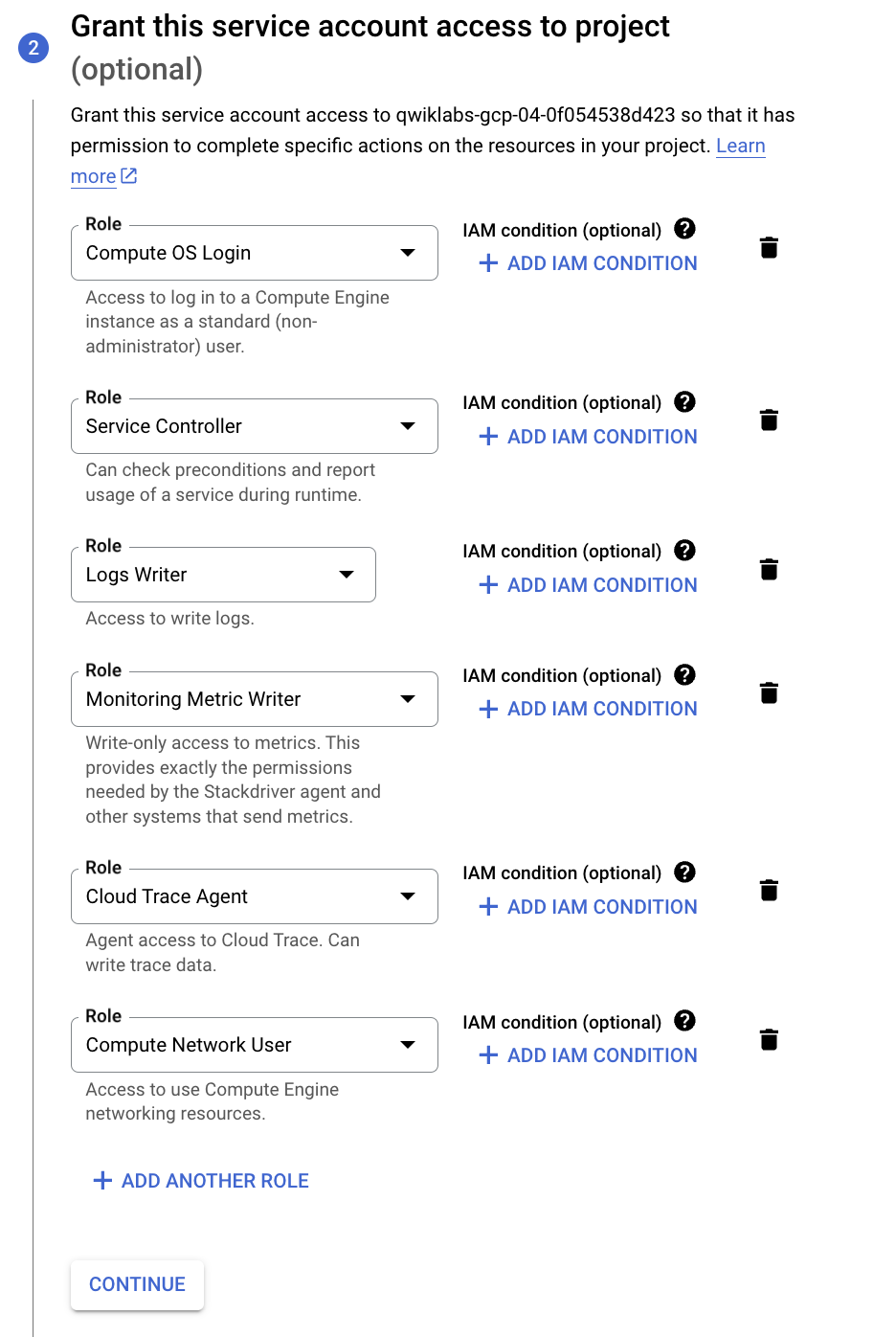Open the Service Controller role dropdown
Image resolution: width=896 pixels, height=1337 pixels.
tap(255, 426)
